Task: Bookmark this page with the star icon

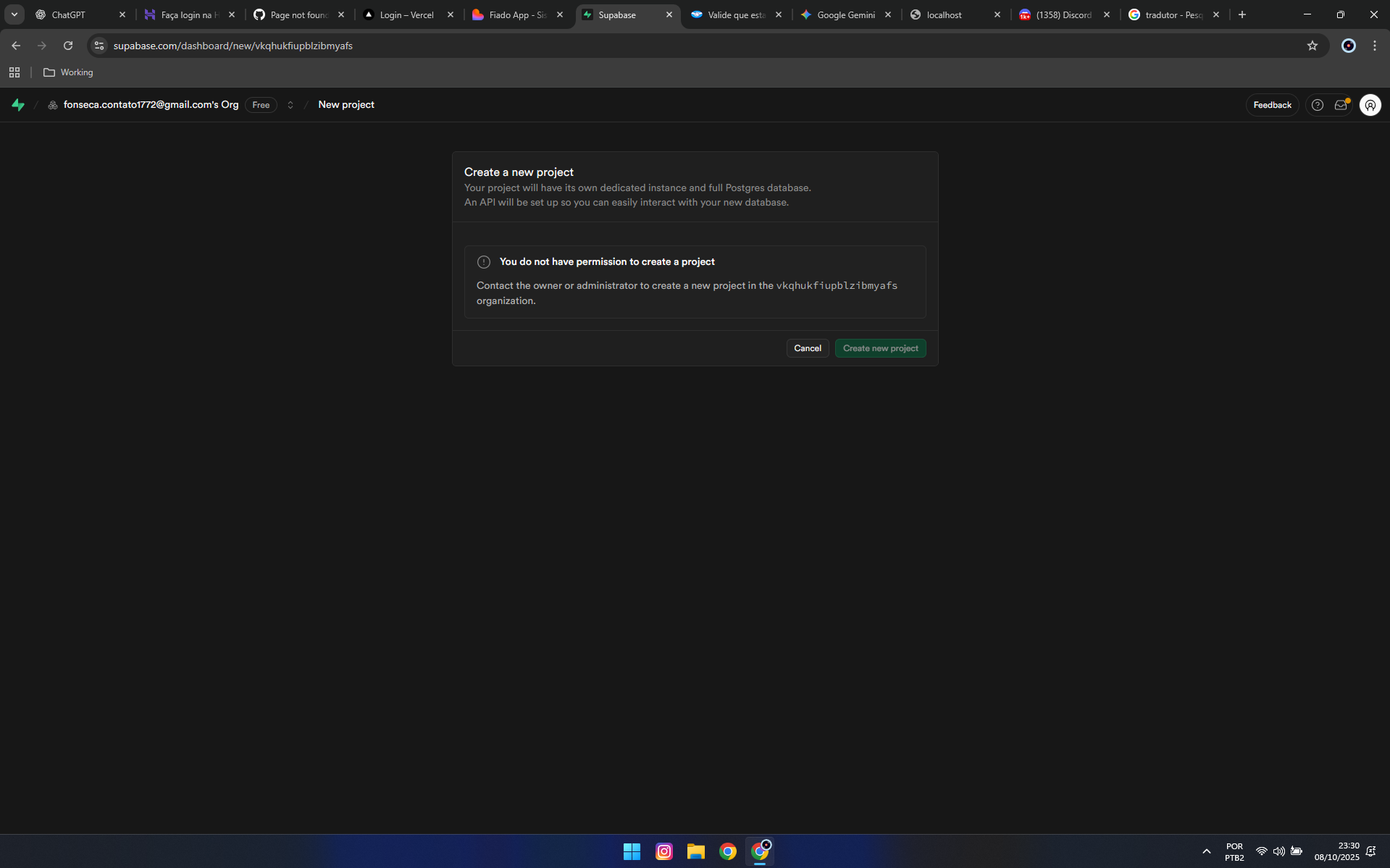Action: (1312, 46)
